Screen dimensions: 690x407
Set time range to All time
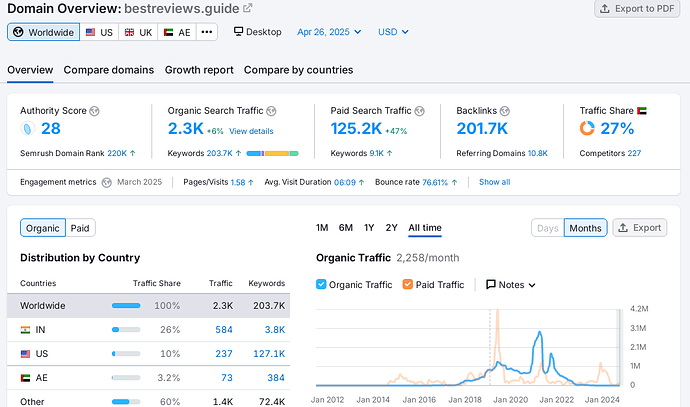425,227
